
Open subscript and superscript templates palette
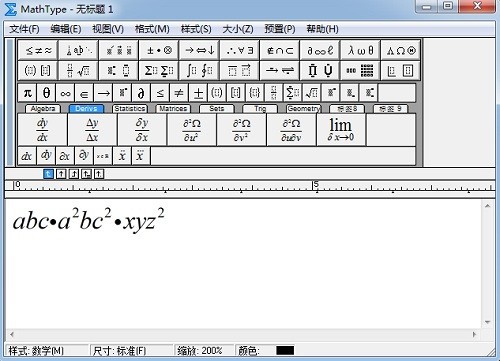click(119, 70)
